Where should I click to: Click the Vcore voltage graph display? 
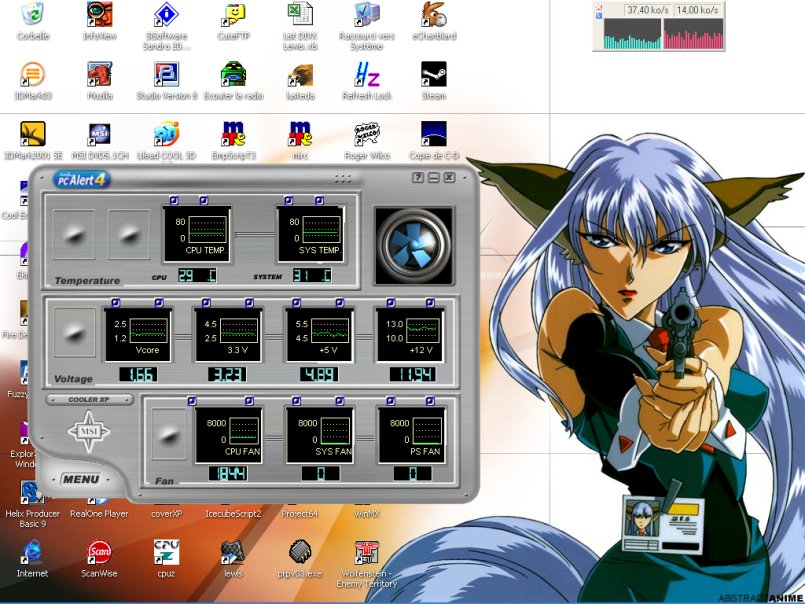click(138, 334)
